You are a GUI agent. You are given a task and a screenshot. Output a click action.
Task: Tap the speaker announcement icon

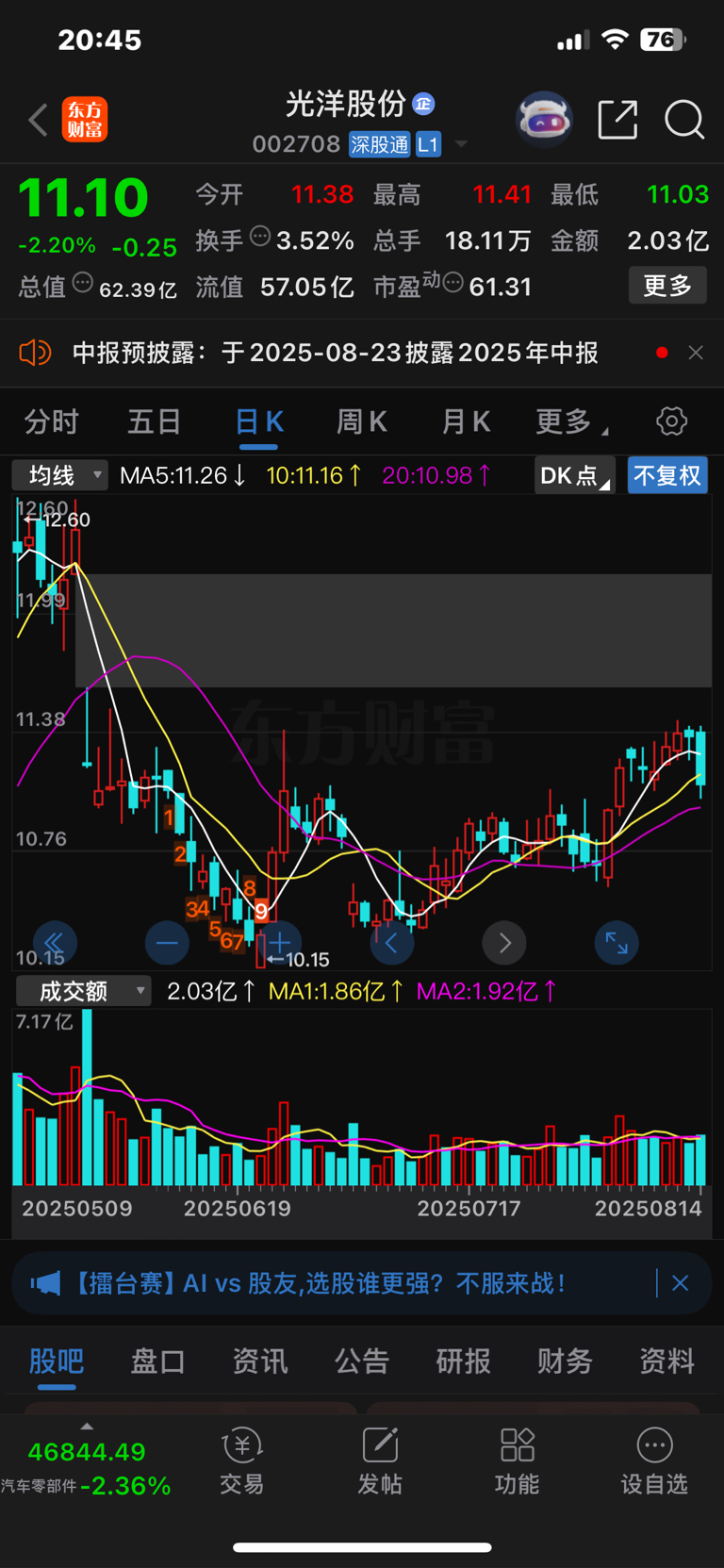(35, 353)
